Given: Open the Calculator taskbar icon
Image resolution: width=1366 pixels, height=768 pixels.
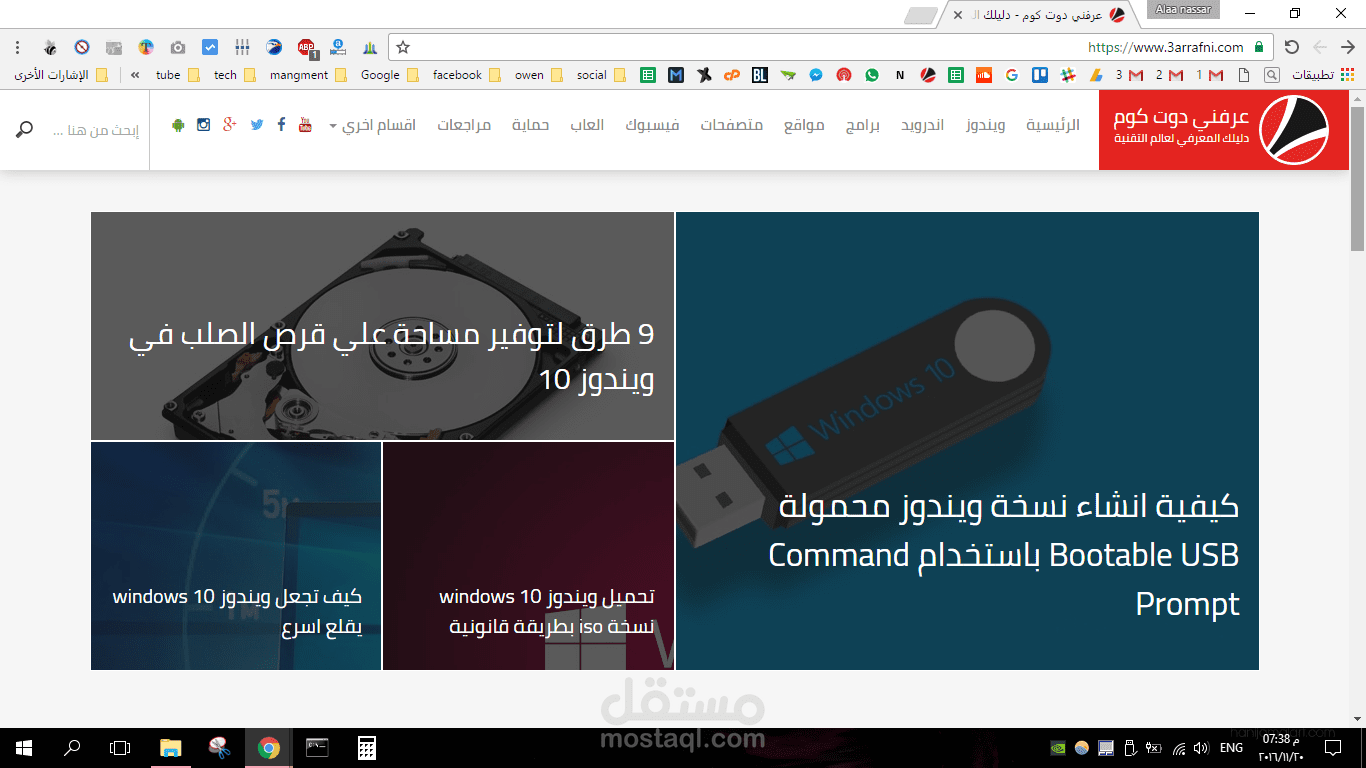Looking at the screenshot, I should click(367, 748).
